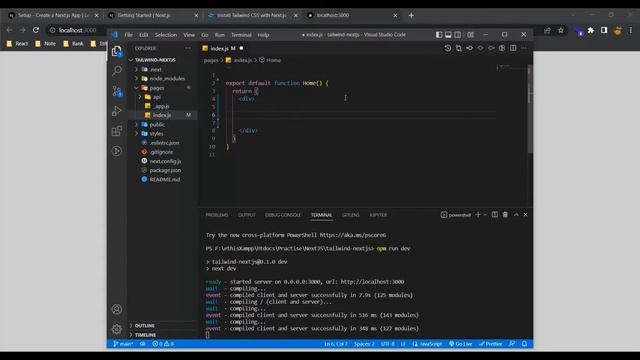Viewport: 640px width, 360px height.
Task: Split the terminal panel
Action: (x=495, y=215)
